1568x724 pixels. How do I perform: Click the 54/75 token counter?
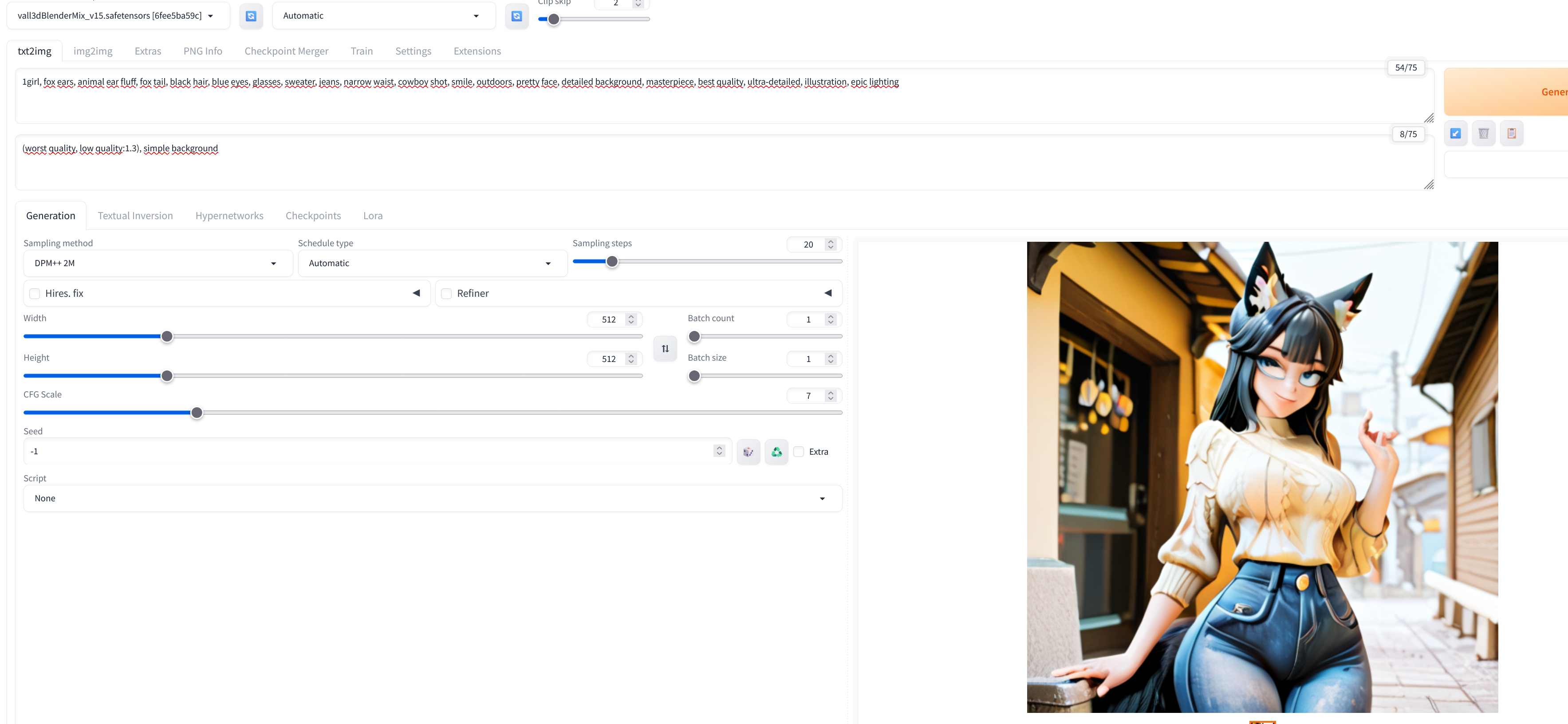pos(1406,67)
